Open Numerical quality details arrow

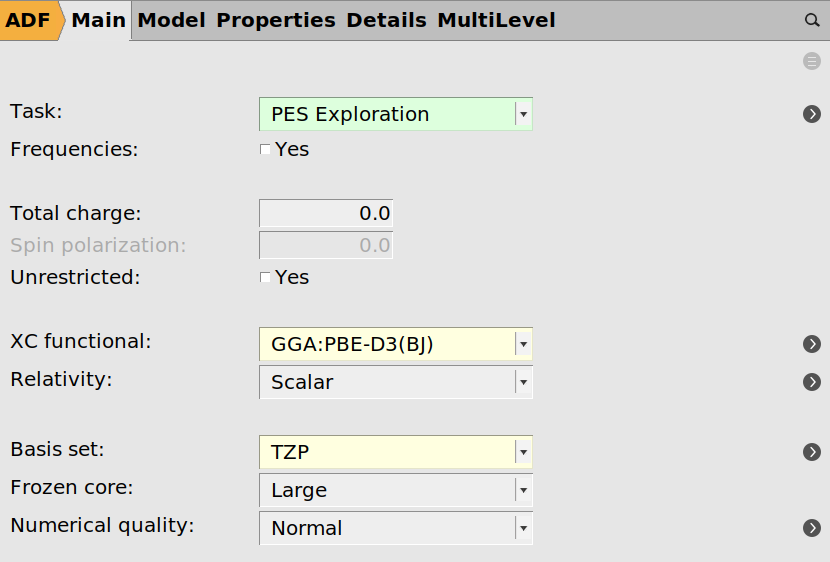(x=812, y=528)
